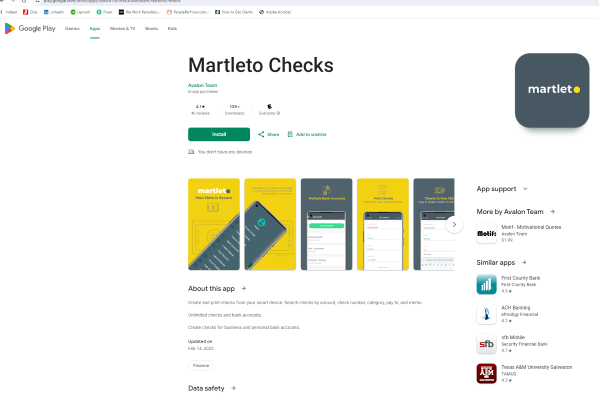The width and height of the screenshot is (599, 398).
Task: Open the PeoplePerHour bookmark
Action: pos(188,12)
